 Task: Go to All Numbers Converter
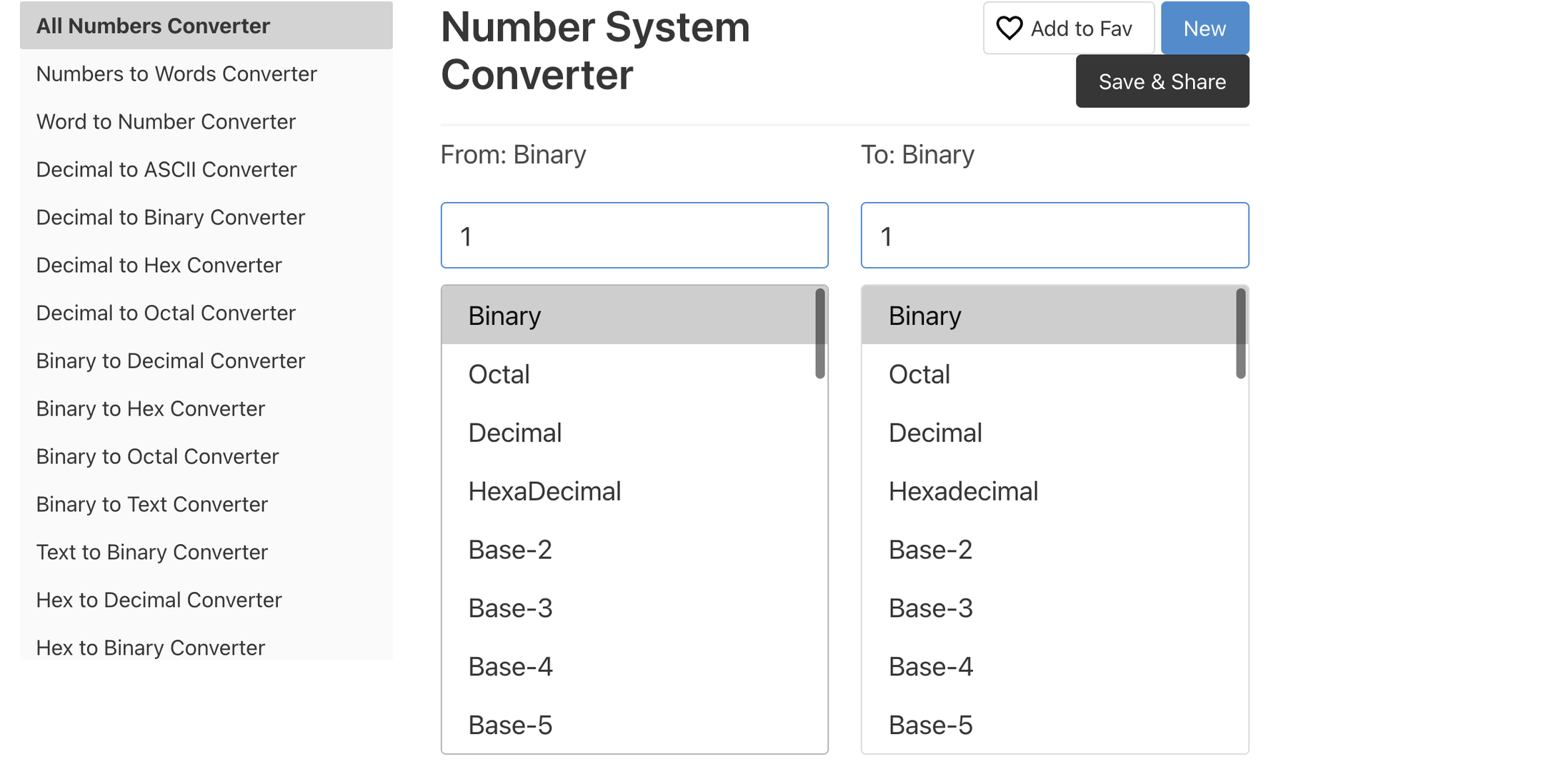coord(206,26)
